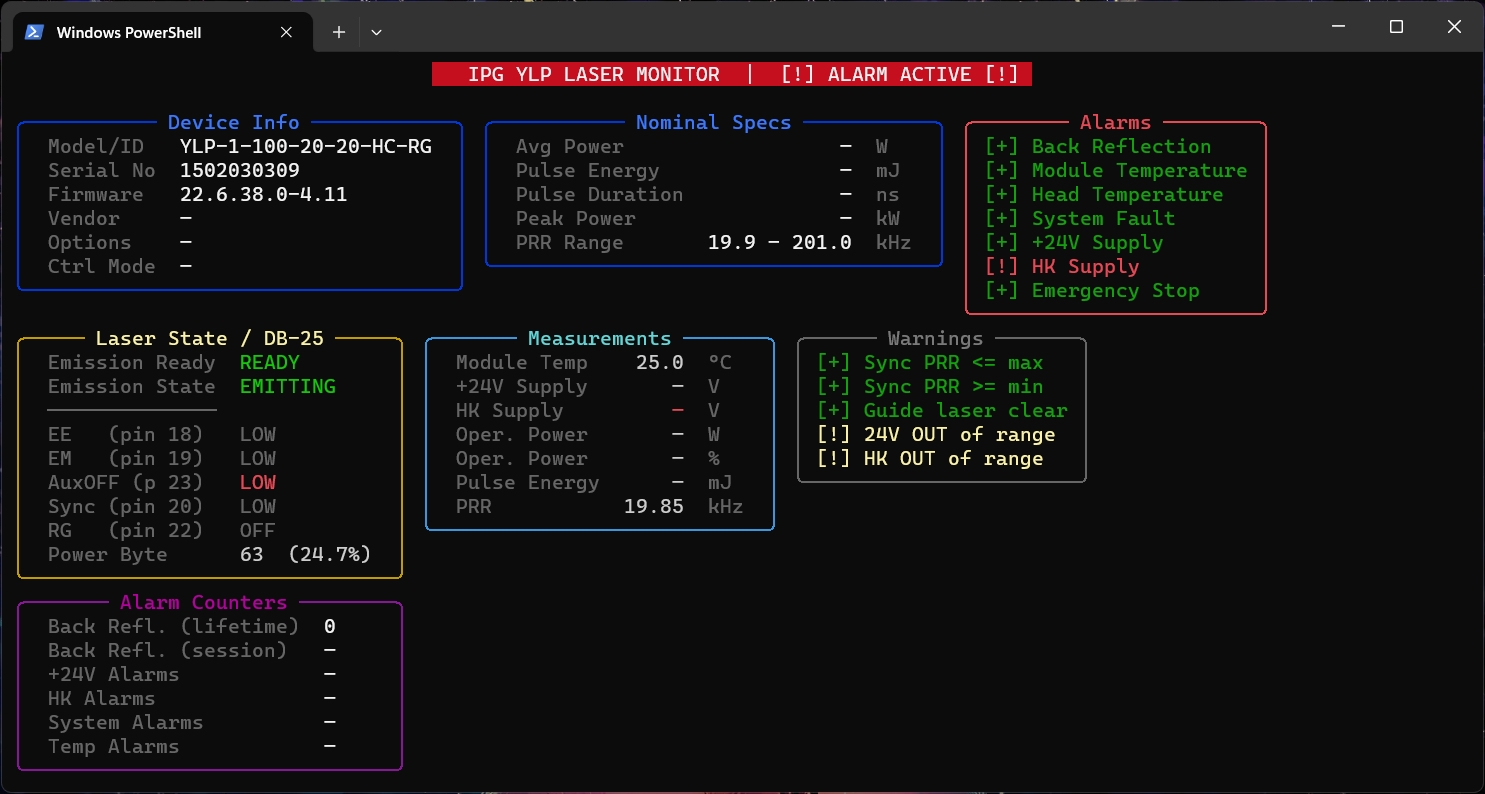Screen dimensions: 1485x794
Task: Open a new tab with the plus button
Action: click(339, 32)
